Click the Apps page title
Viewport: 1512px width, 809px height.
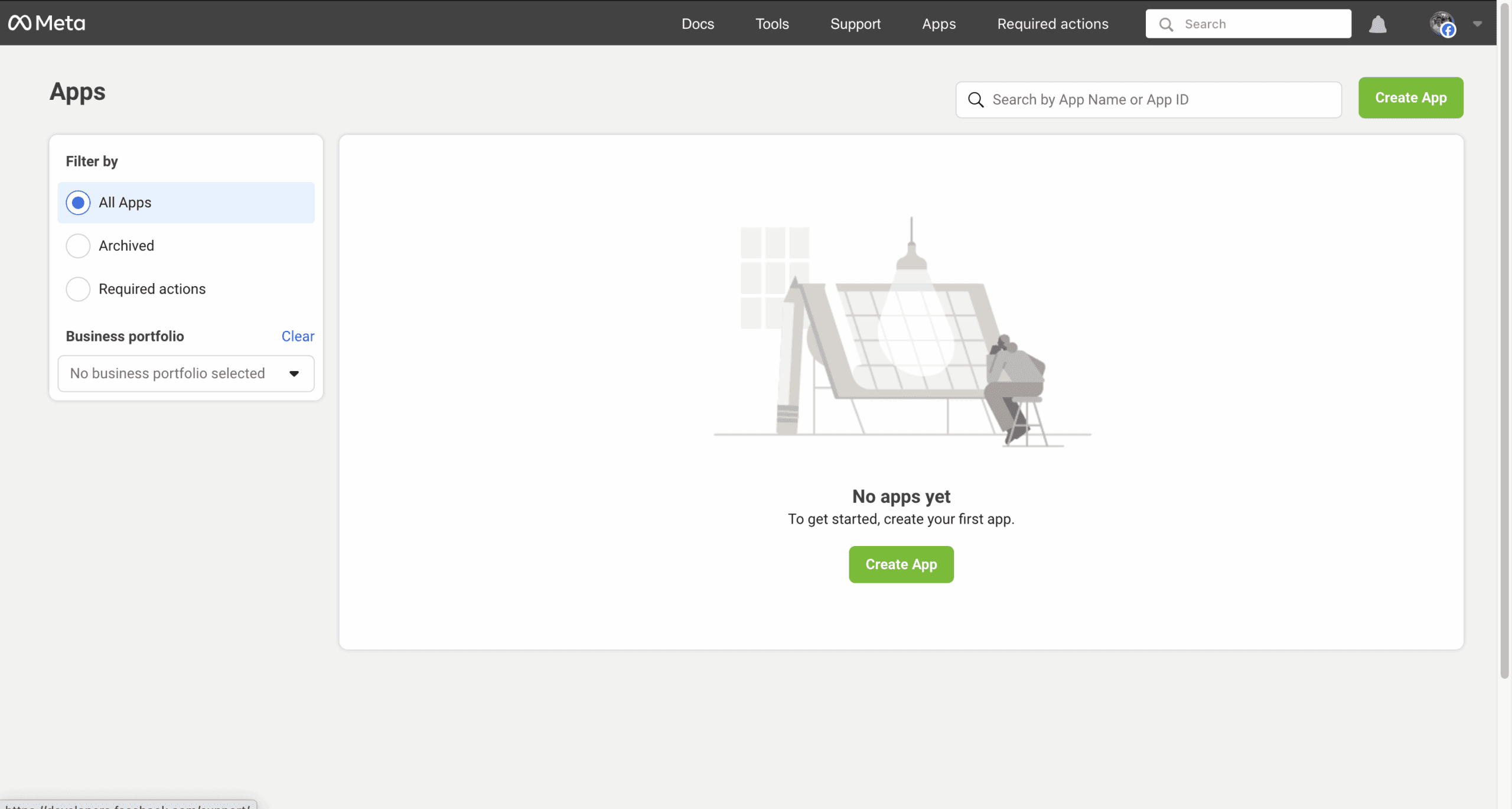pos(77,92)
